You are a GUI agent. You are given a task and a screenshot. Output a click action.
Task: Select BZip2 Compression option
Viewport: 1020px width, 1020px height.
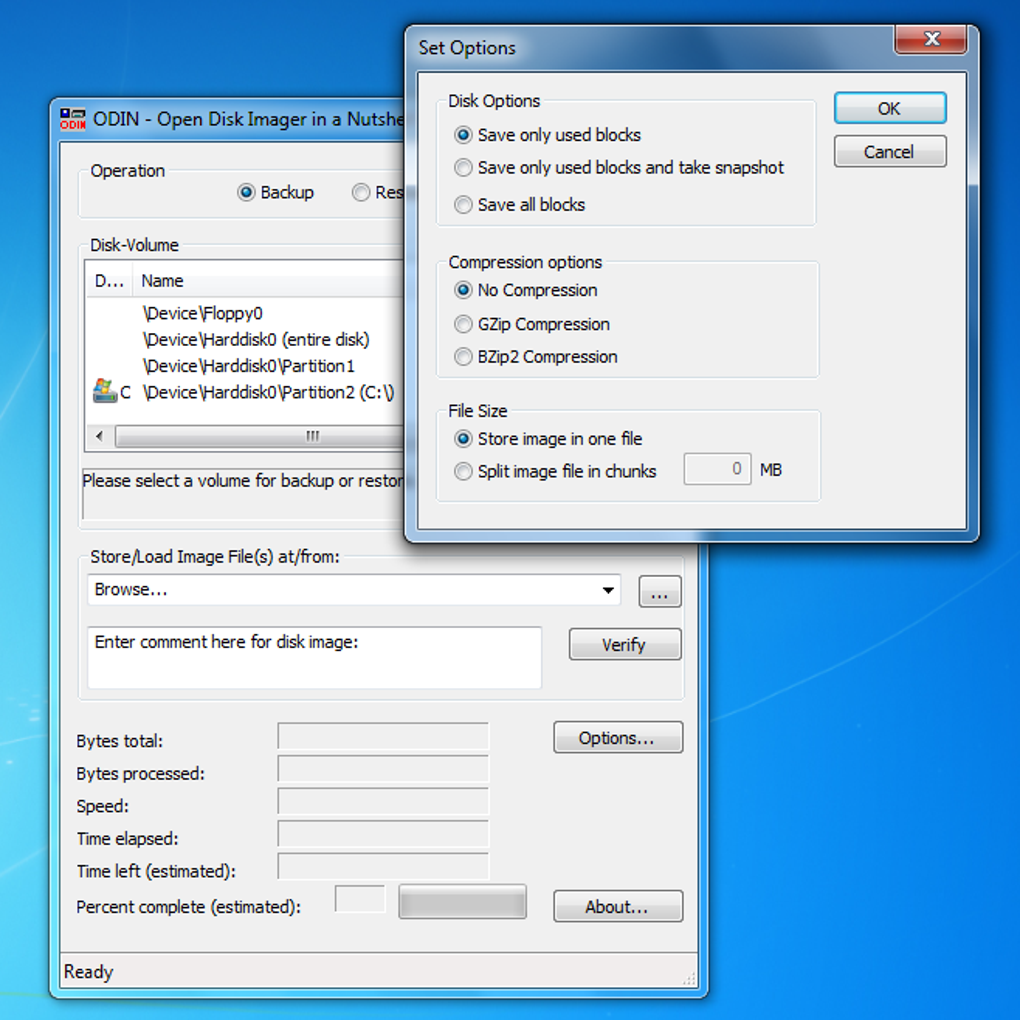(463, 357)
